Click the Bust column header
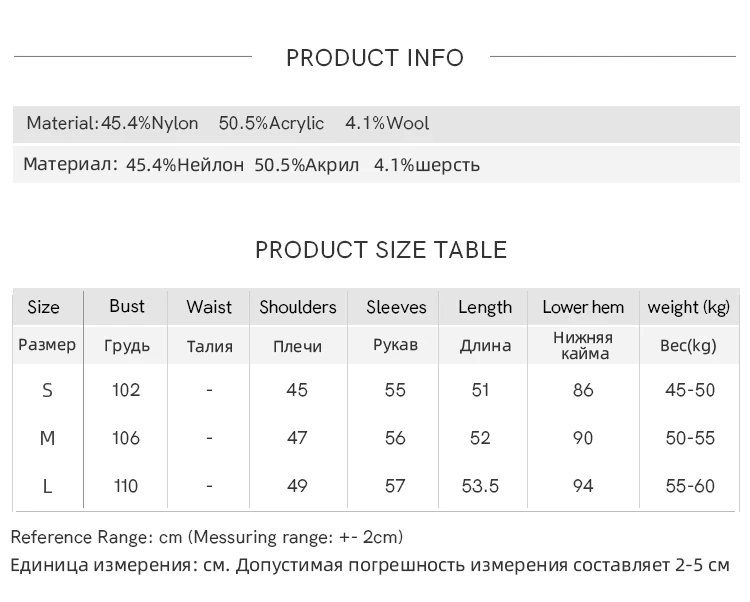750x602 pixels. click(127, 306)
